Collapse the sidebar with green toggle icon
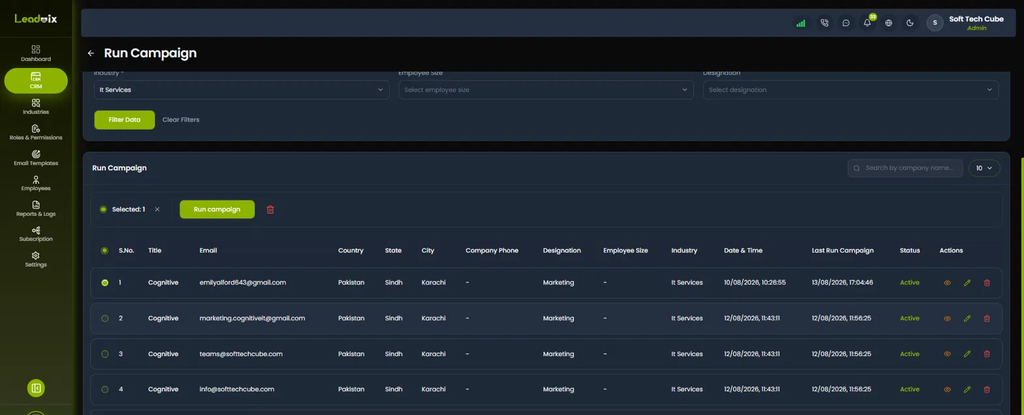 tap(36, 388)
